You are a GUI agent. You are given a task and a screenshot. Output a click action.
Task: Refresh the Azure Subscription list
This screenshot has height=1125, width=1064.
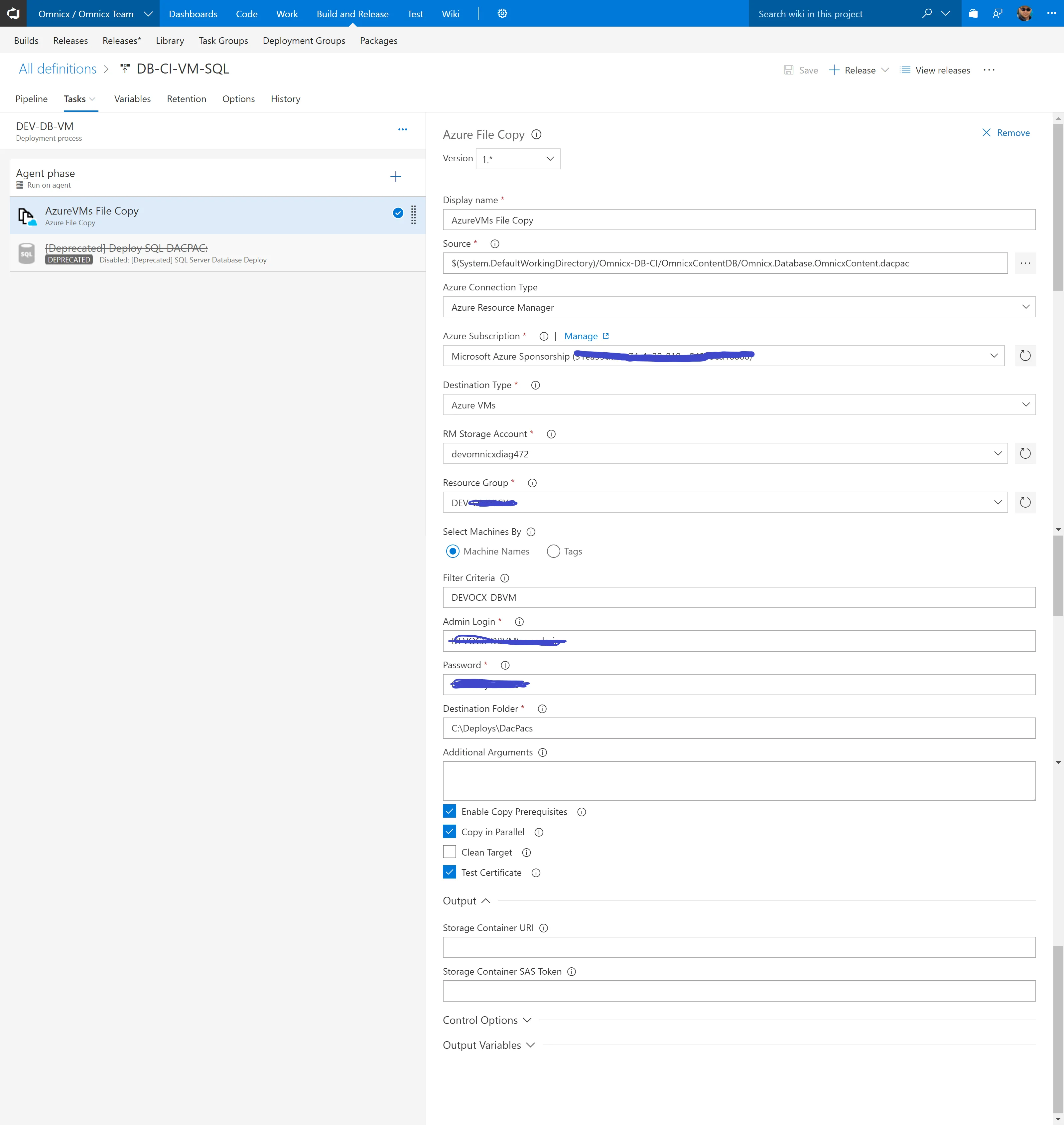click(1025, 356)
